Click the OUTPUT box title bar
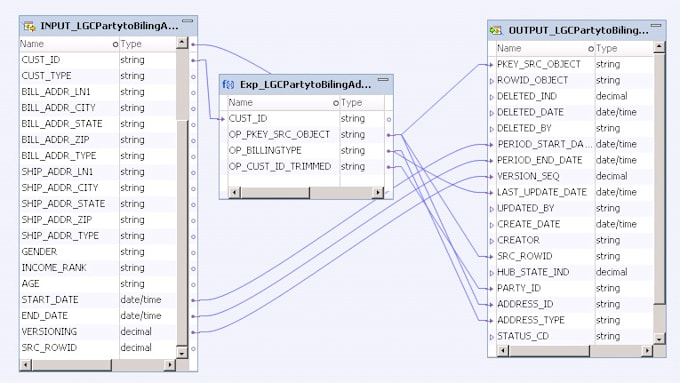Image resolution: width=680 pixels, height=383 pixels. pyautogui.click(x=577, y=30)
